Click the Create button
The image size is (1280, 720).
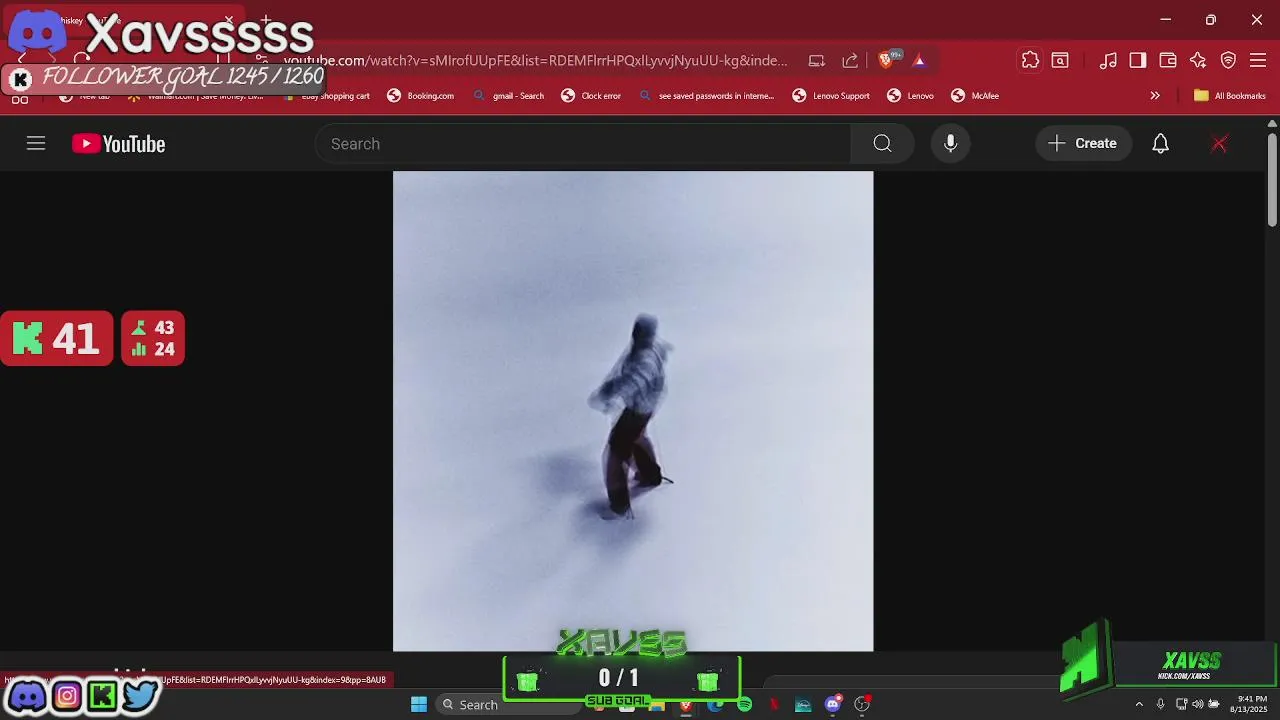pos(1083,144)
